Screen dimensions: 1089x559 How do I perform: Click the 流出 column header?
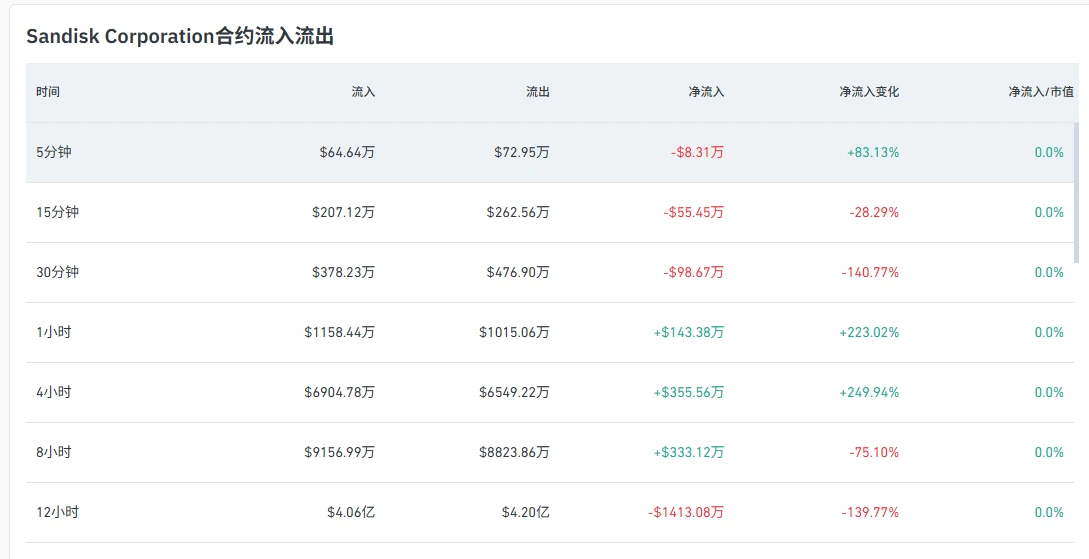[538, 92]
